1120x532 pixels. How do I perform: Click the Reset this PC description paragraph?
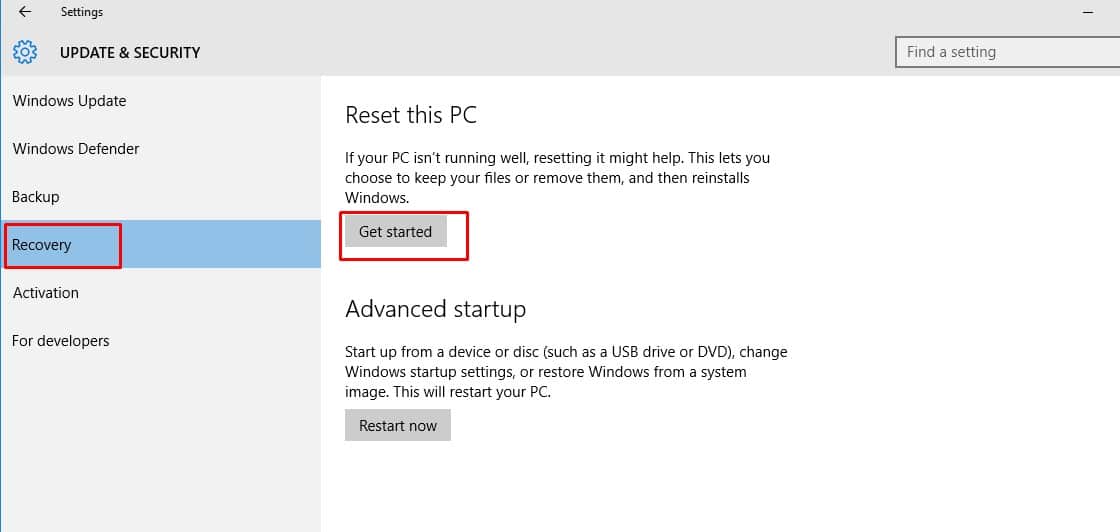click(x=557, y=178)
